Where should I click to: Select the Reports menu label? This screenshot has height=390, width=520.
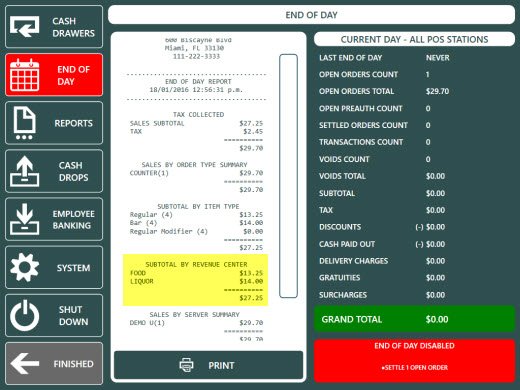pyautogui.click(x=73, y=123)
